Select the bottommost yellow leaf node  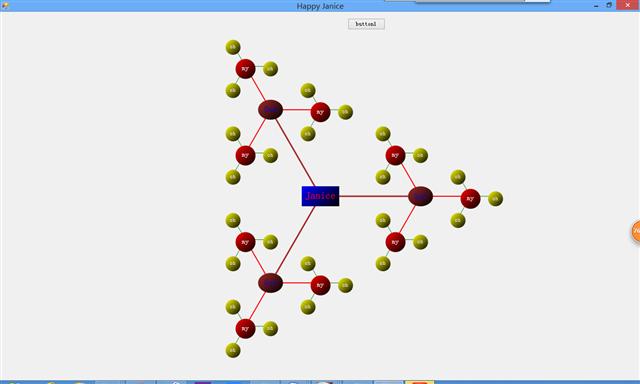(233, 350)
